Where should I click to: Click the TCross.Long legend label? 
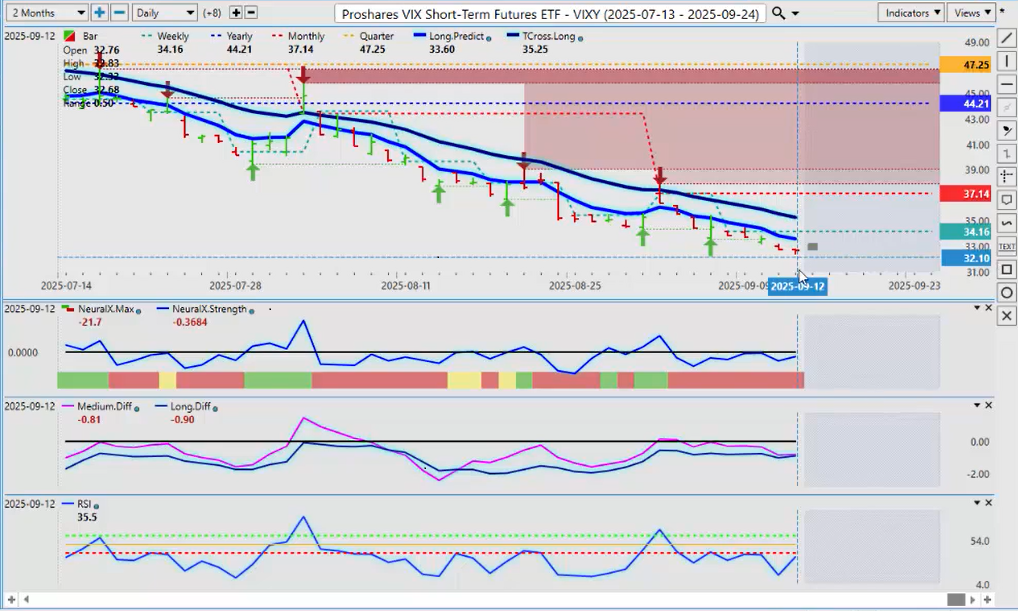549,36
